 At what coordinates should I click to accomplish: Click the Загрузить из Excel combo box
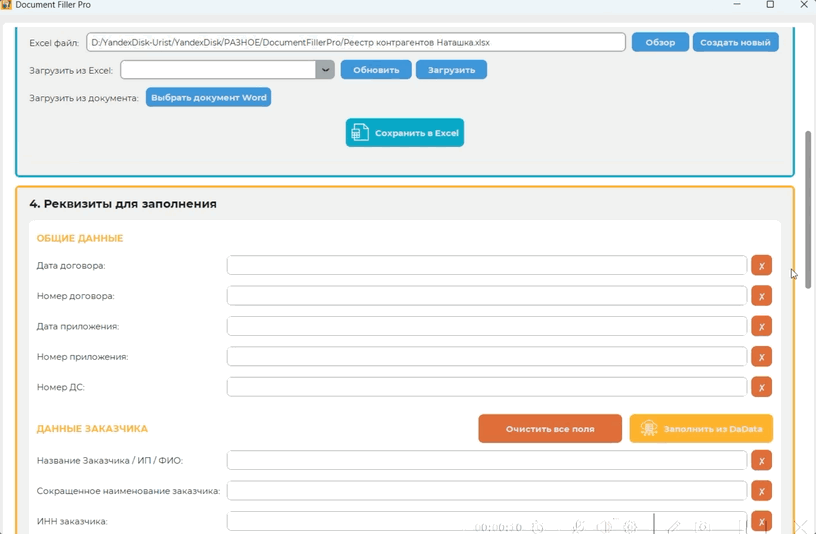coord(218,70)
